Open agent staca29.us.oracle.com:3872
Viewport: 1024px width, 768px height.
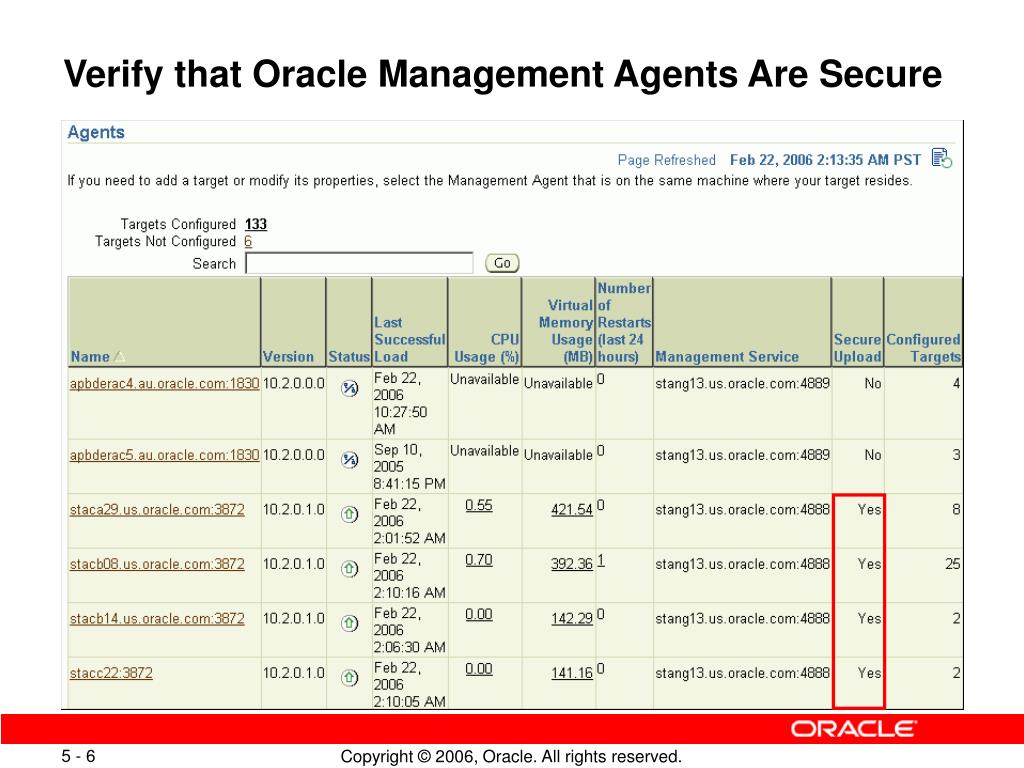tap(157, 509)
